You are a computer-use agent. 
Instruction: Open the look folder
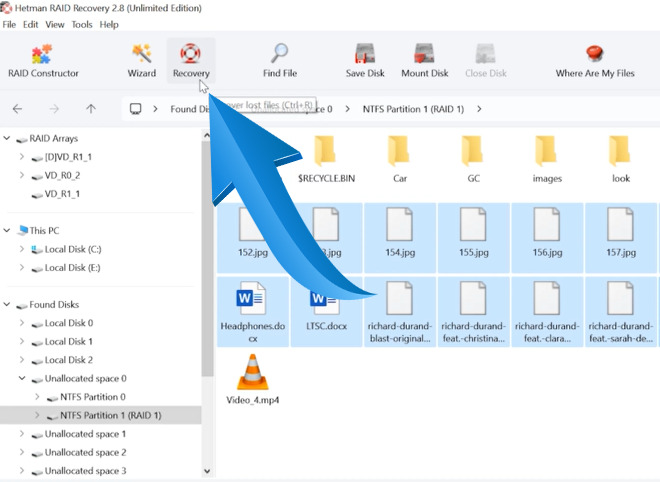(x=621, y=160)
